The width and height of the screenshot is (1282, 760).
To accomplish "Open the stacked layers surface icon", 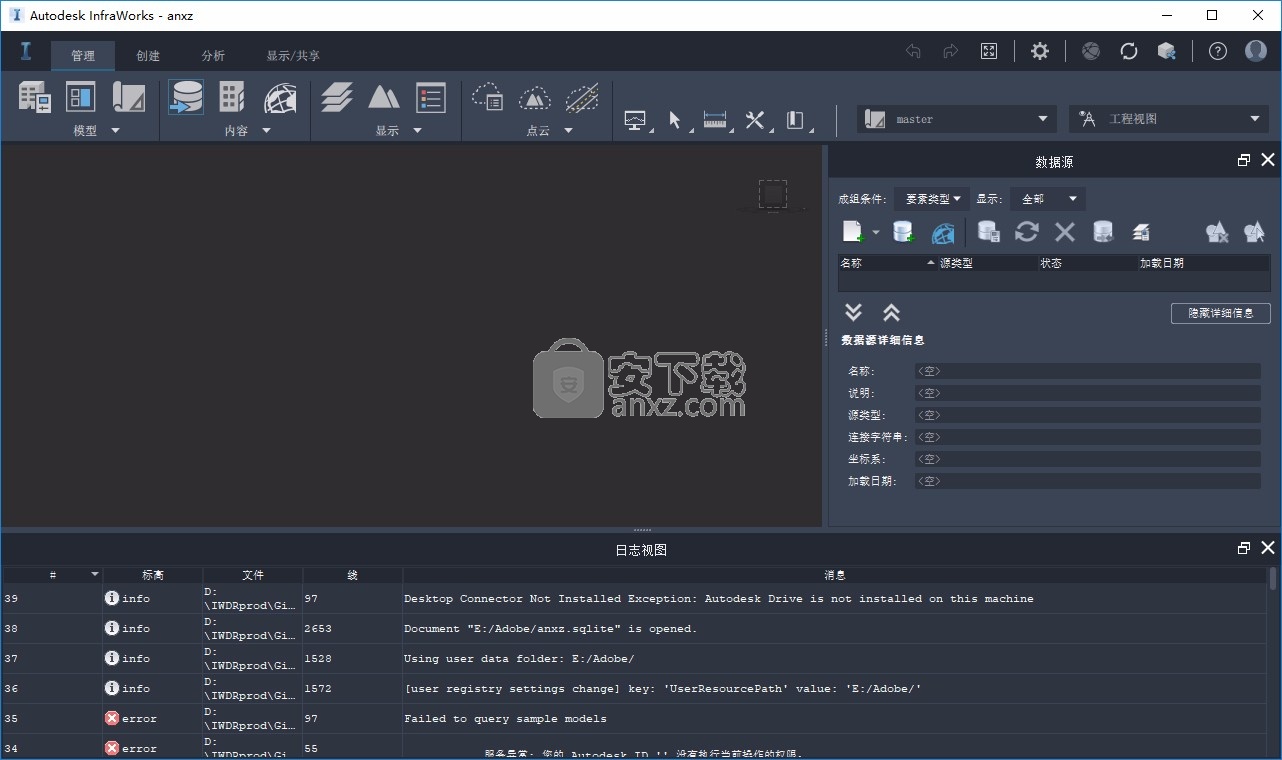I will [x=337, y=97].
